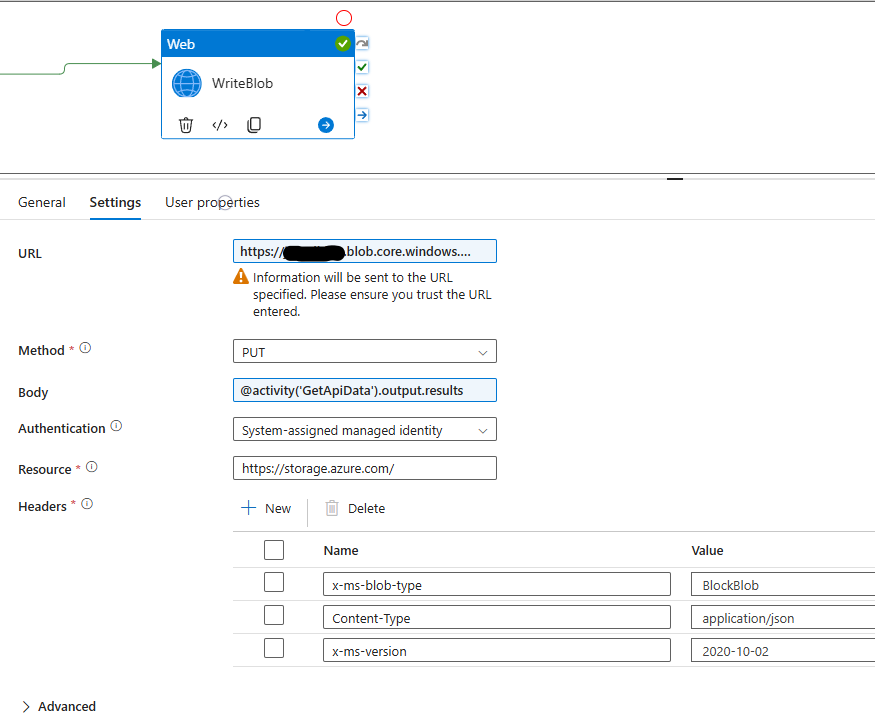Click the globe icon on WriteBlob
Image resolution: width=875 pixels, height=723 pixels.
tap(186, 83)
